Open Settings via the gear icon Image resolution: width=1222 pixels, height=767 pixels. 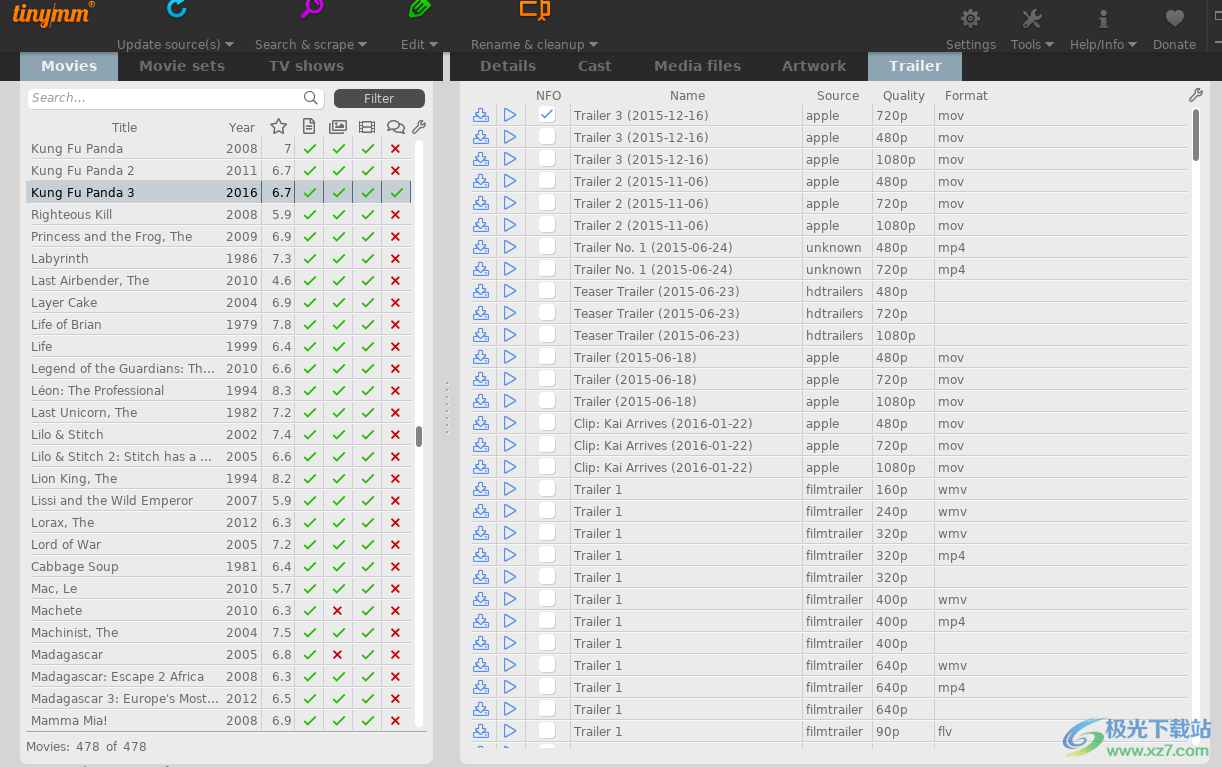point(970,19)
